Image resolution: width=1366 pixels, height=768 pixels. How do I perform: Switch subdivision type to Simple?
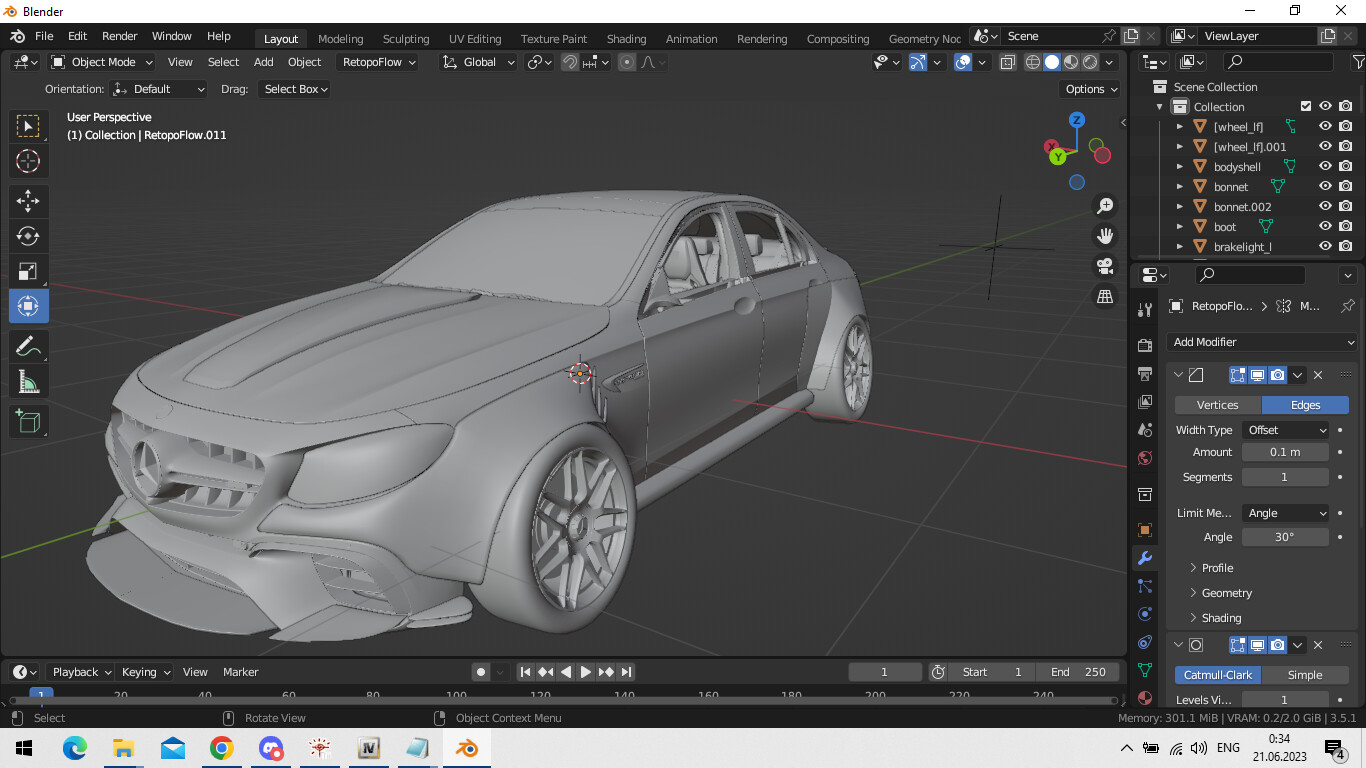click(1307, 674)
